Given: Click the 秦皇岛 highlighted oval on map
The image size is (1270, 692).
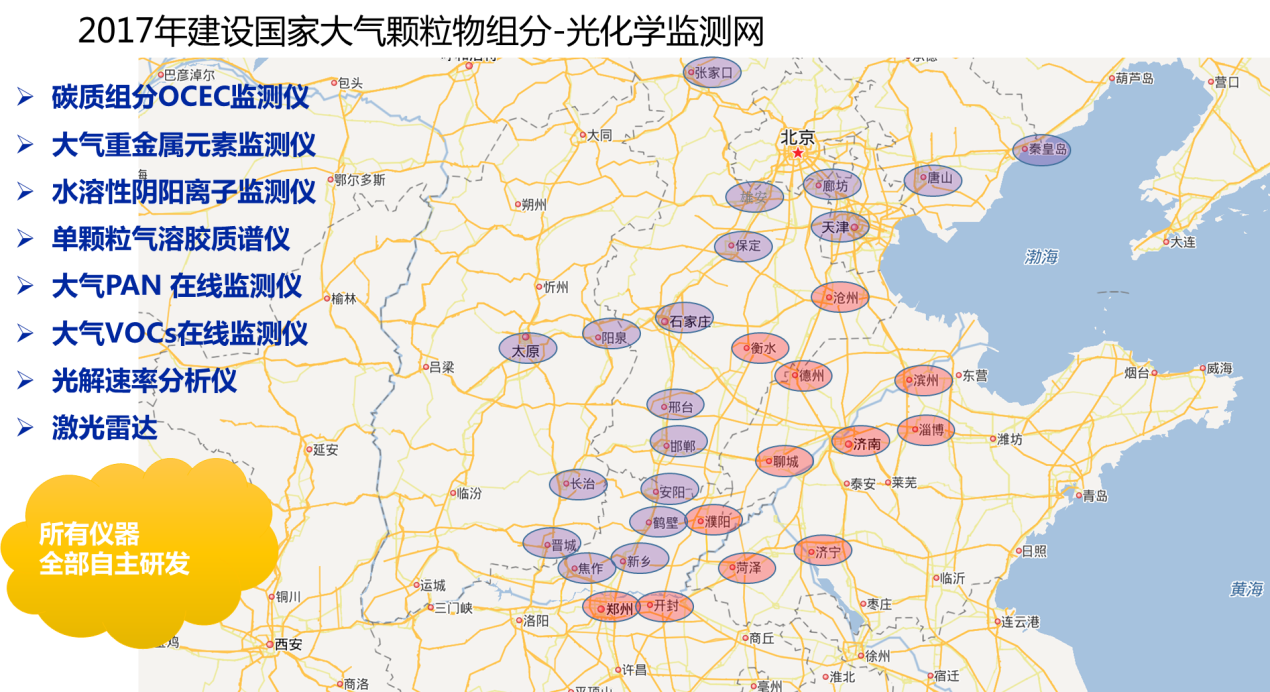Looking at the screenshot, I should pos(1042,149).
